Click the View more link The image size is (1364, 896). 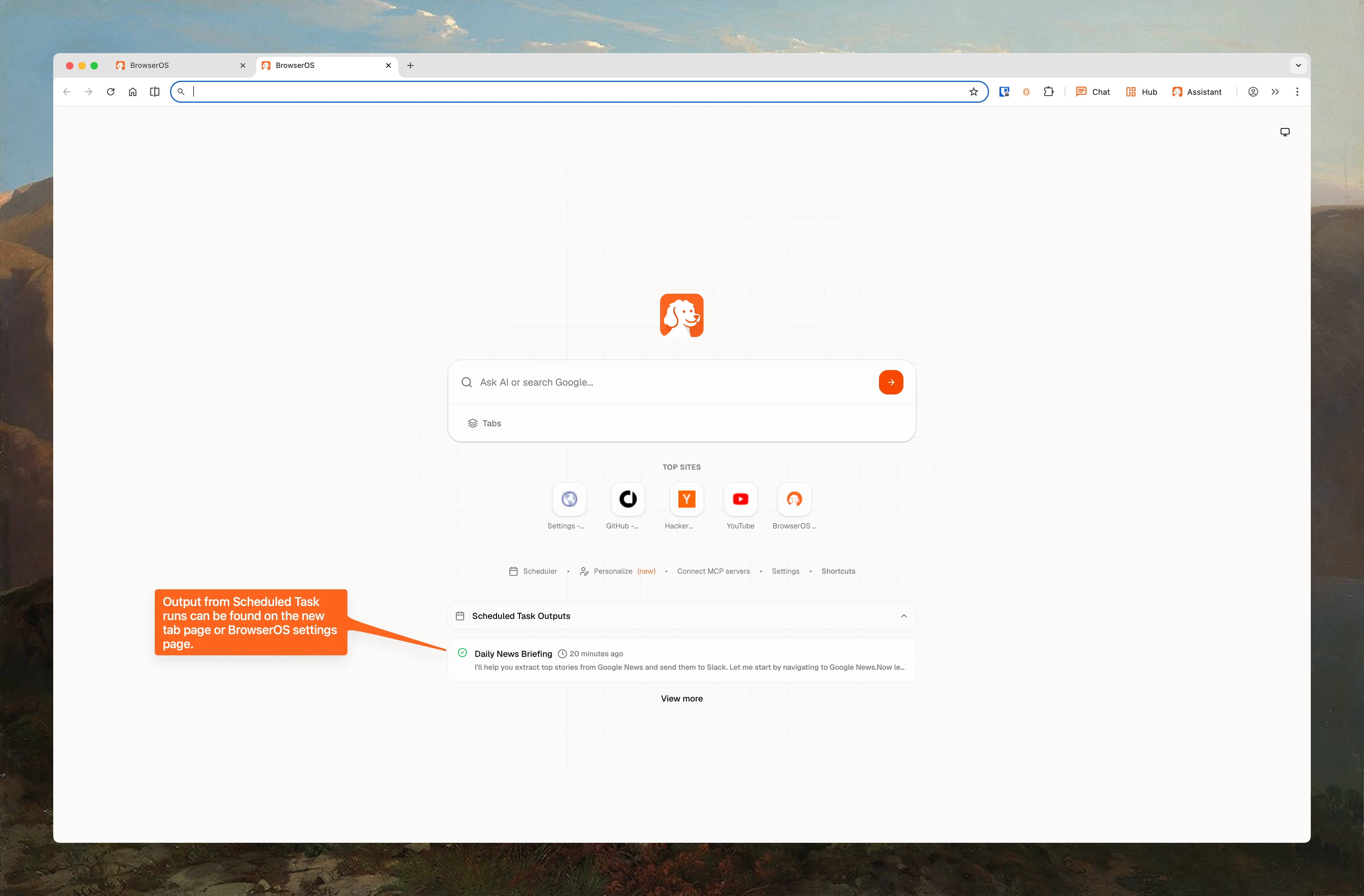pos(681,698)
